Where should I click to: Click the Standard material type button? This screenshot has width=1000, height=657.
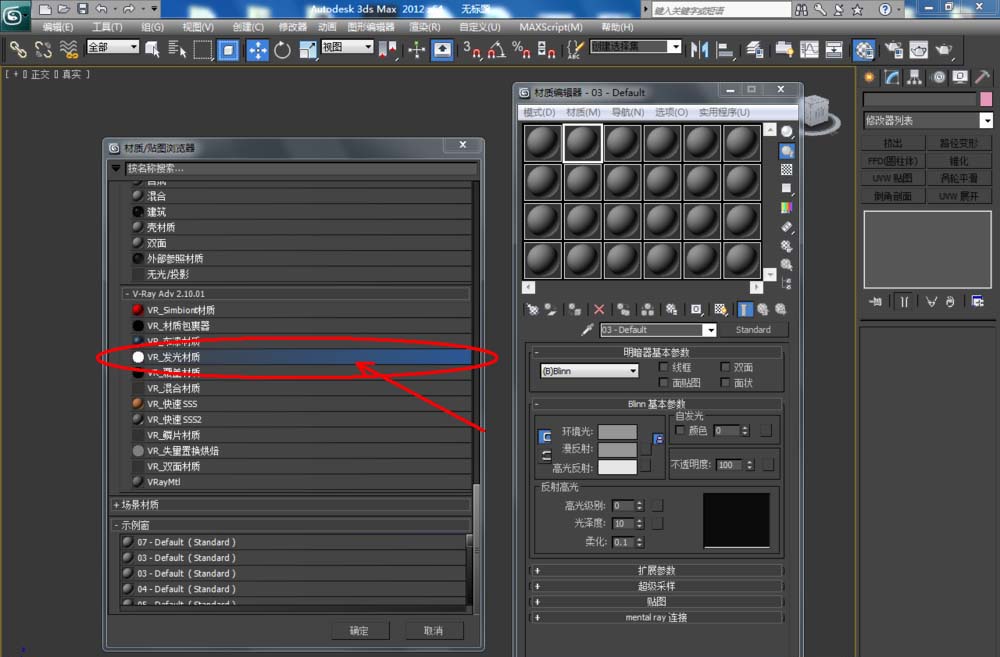[x=753, y=330]
